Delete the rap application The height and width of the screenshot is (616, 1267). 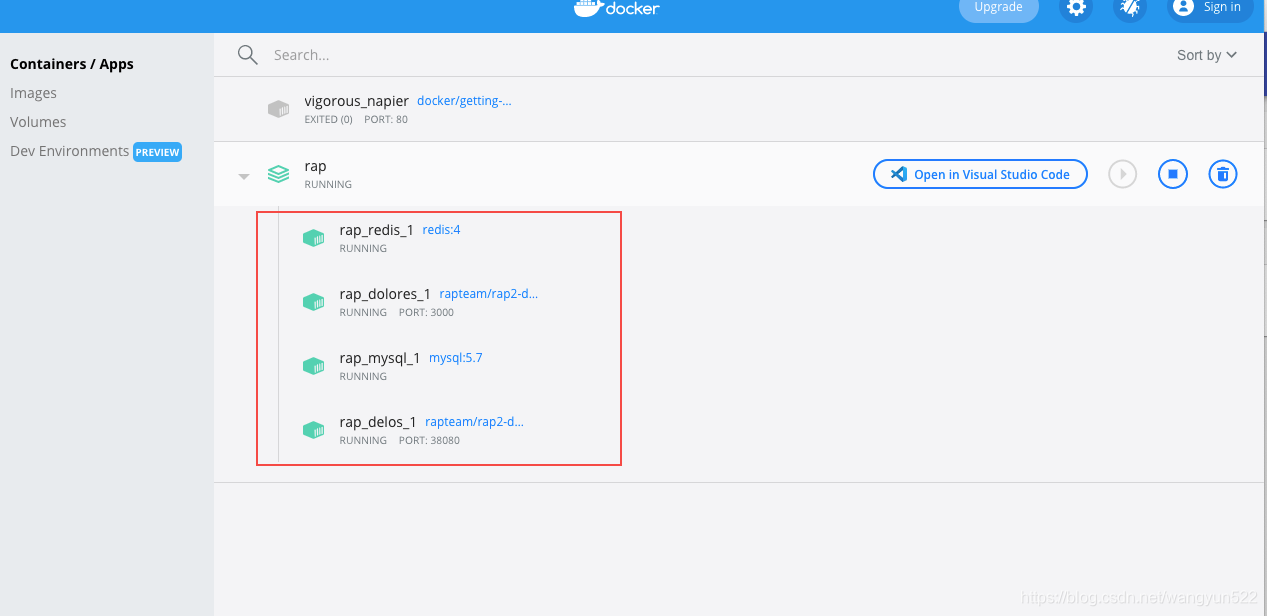(x=1223, y=174)
